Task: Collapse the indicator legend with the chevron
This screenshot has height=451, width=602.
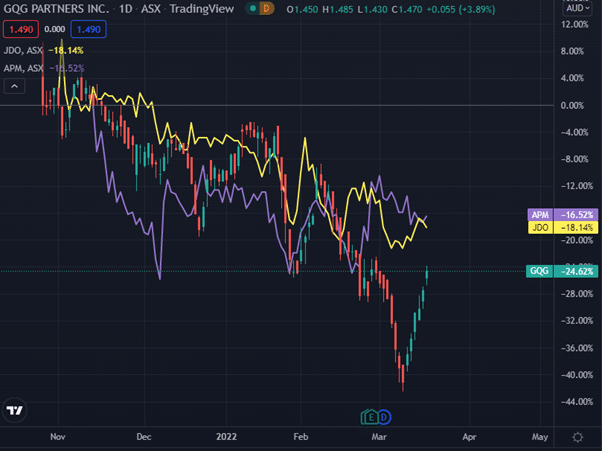Action: [x=14, y=86]
